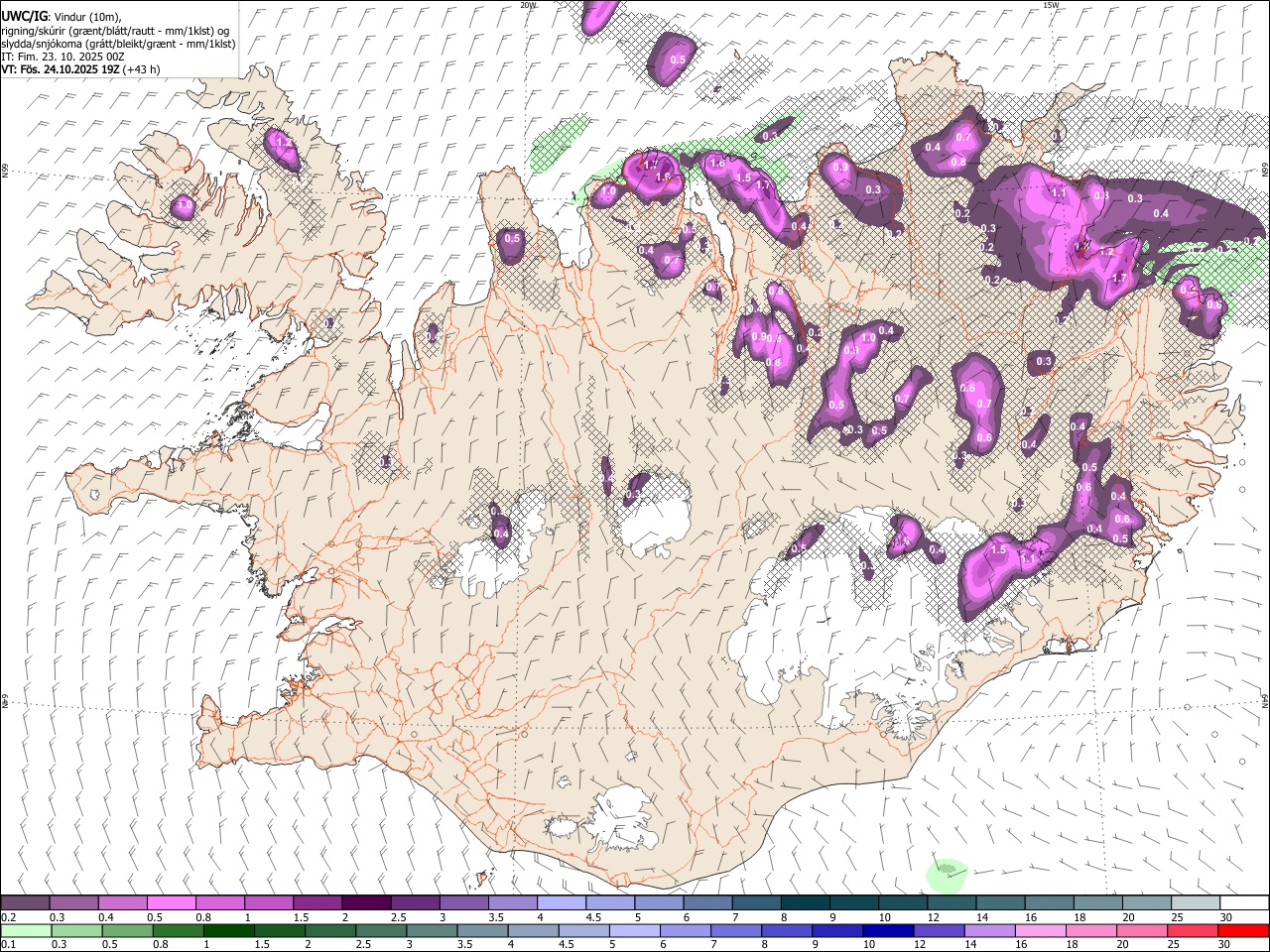
Task: Pick the medium blue 8–9 rain scale swatch
Action: point(786,930)
